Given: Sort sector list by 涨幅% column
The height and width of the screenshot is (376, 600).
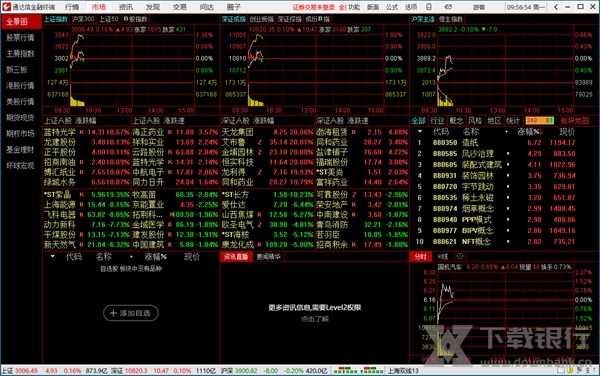Looking at the screenshot, I should (x=529, y=132).
